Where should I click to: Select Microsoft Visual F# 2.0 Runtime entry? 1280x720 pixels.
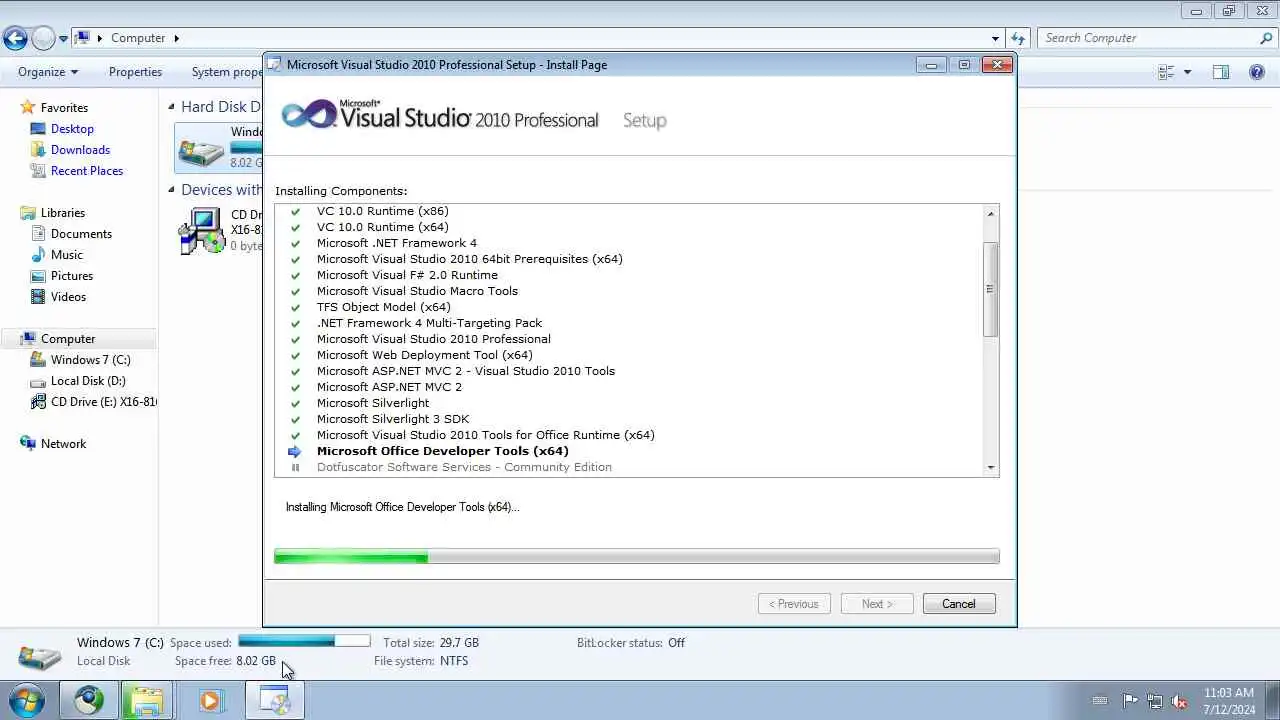407,275
